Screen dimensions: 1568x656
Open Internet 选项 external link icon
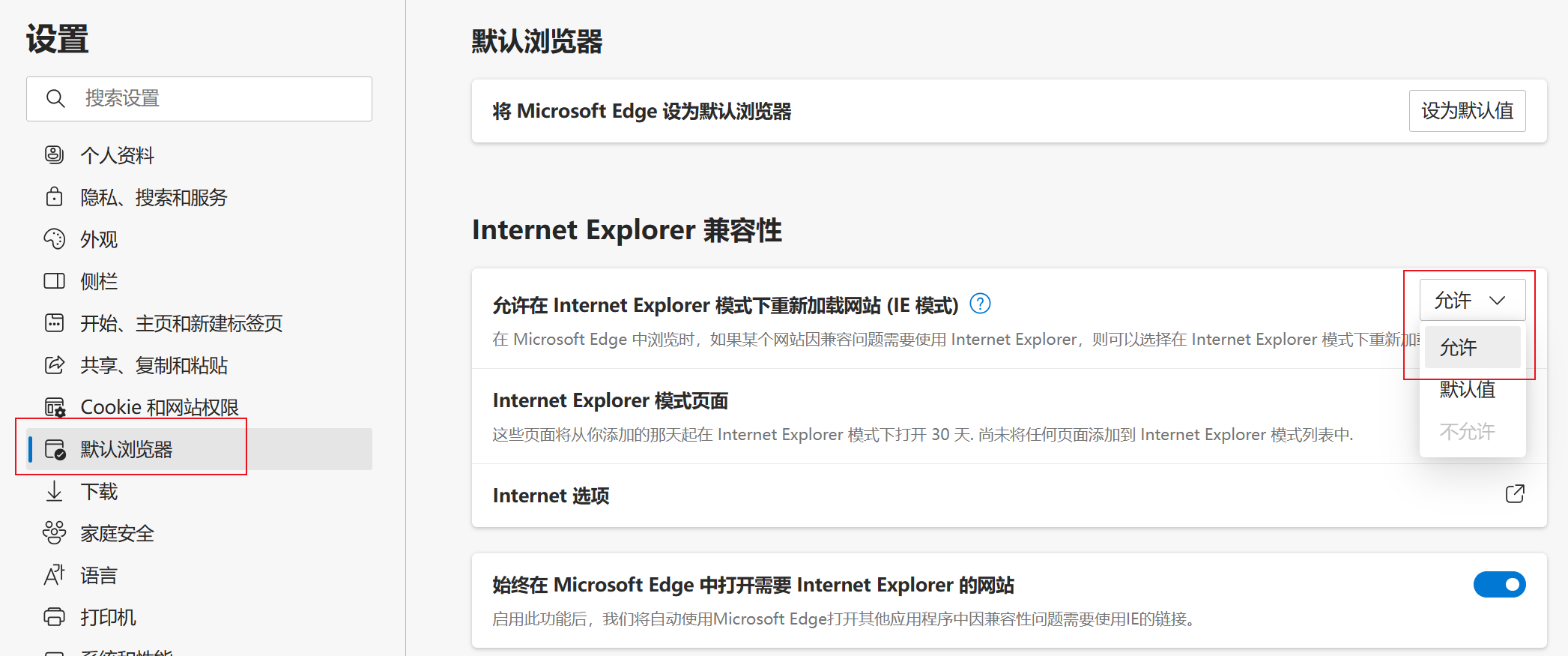click(1515, 494)
